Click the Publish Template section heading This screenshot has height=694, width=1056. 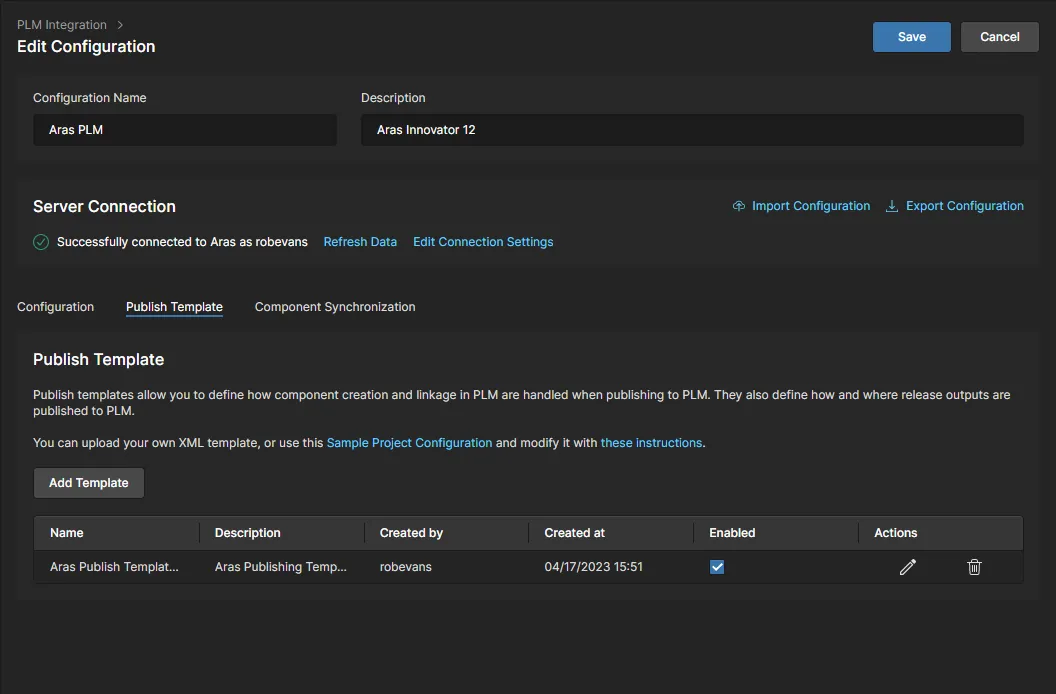click(98, 359)
